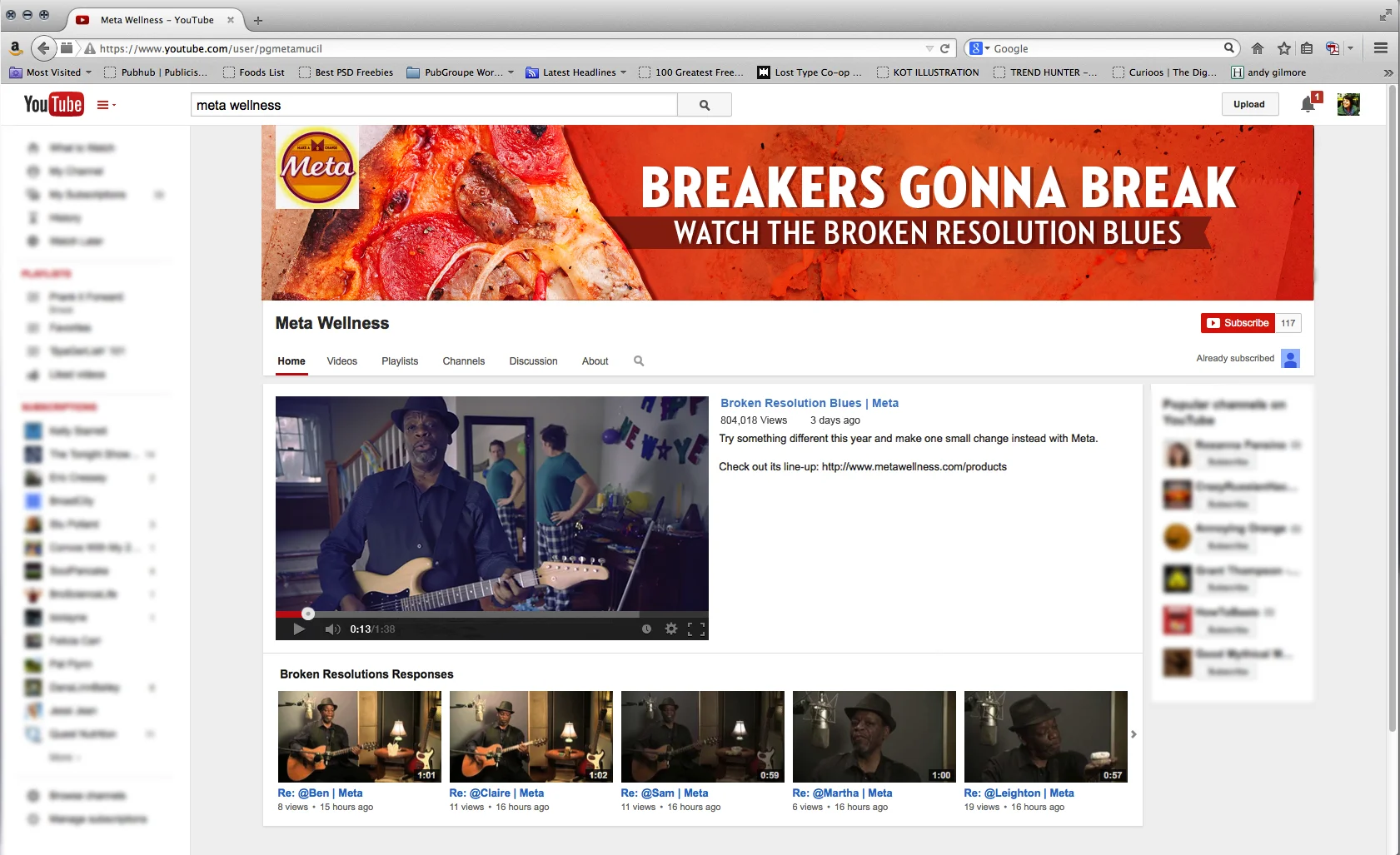This screenshot has width=1400, height=855.
Task: Click the browser URL address field
Action: [x=508, y=48]
